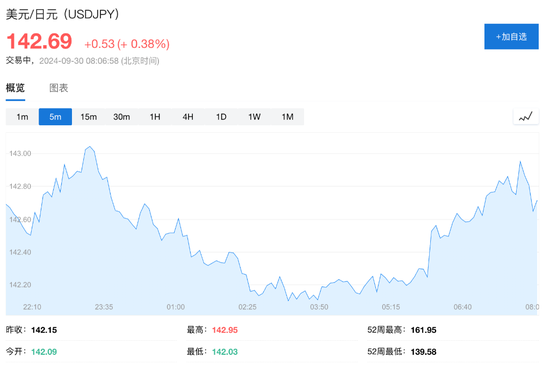Click the 今开 value 142.09

(x=44, y=352)
